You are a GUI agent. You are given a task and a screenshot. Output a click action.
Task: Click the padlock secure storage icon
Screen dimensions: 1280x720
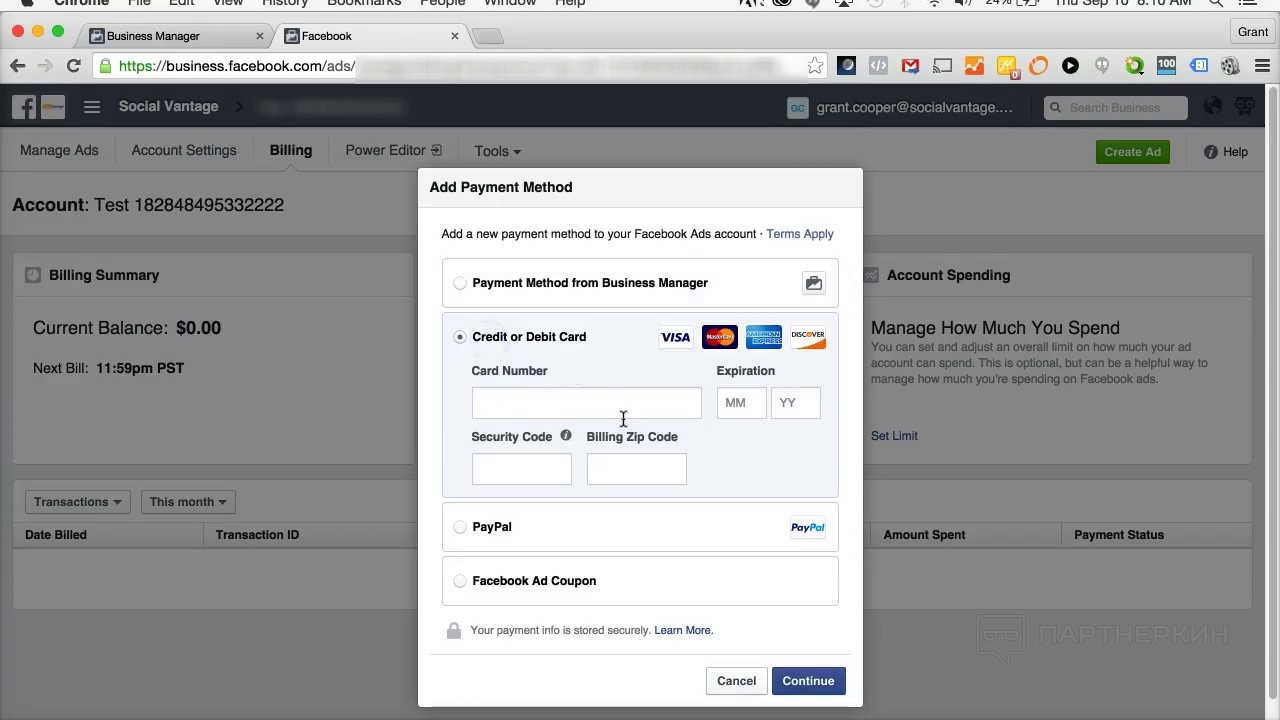[x=454, y=630]
